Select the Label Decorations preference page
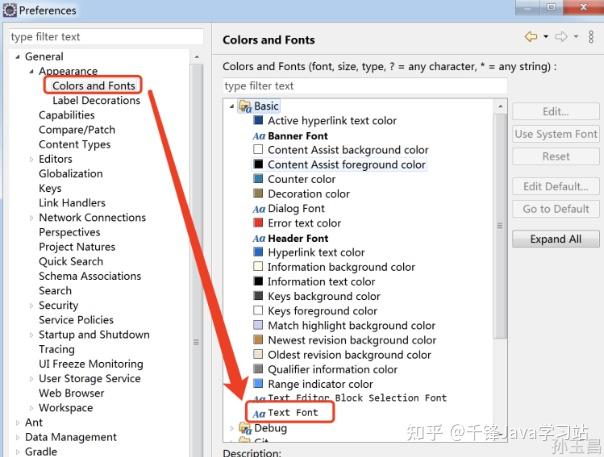The height and width of the screenshot is (457, 604). point(96,101)
